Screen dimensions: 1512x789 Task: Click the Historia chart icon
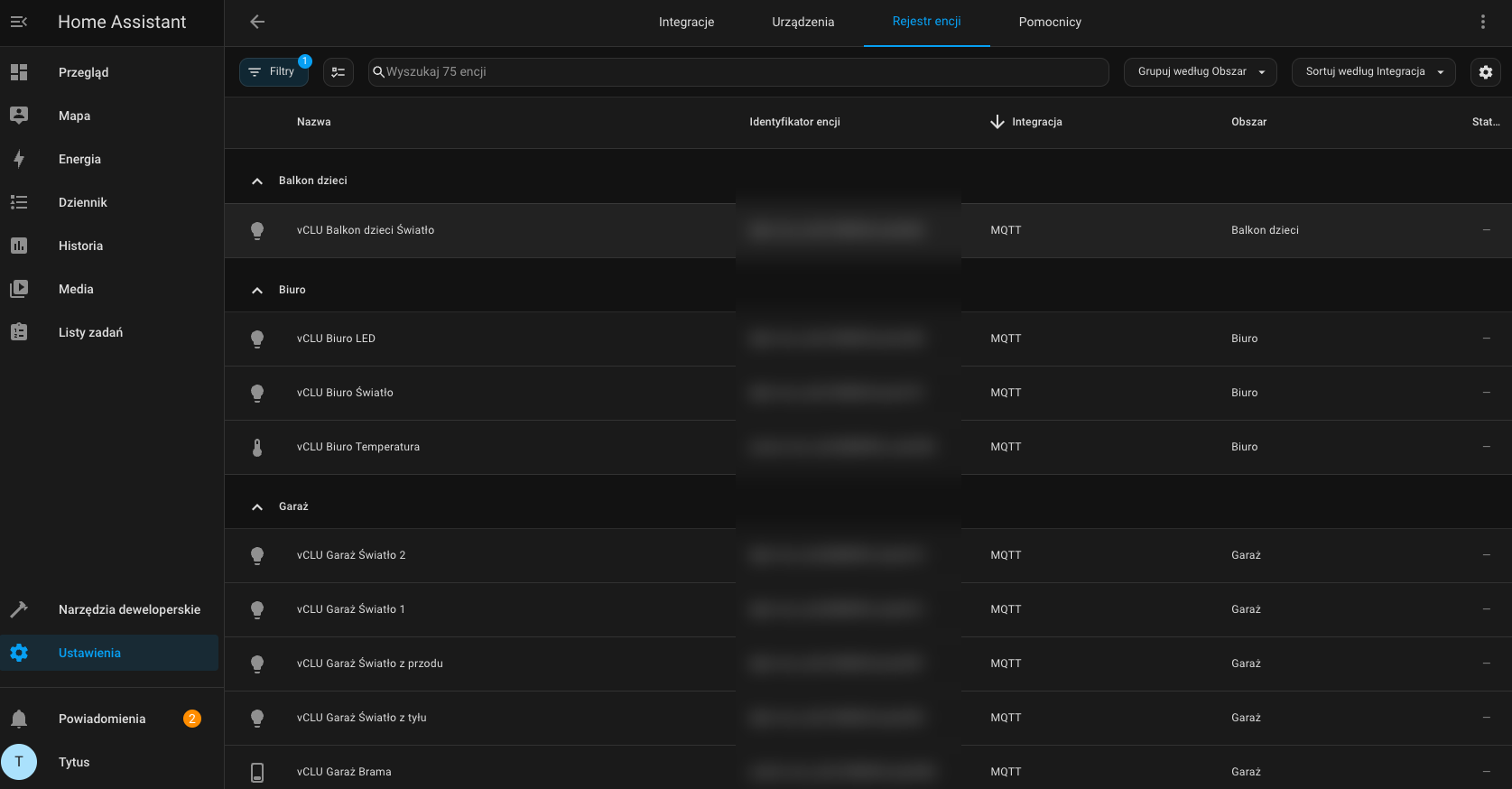pos(19,246)
